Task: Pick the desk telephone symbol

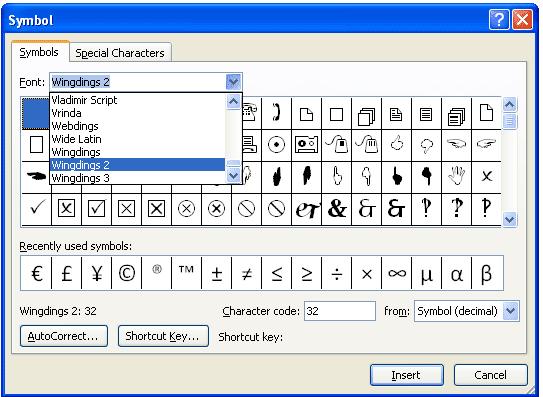Action: click(251, 113)
